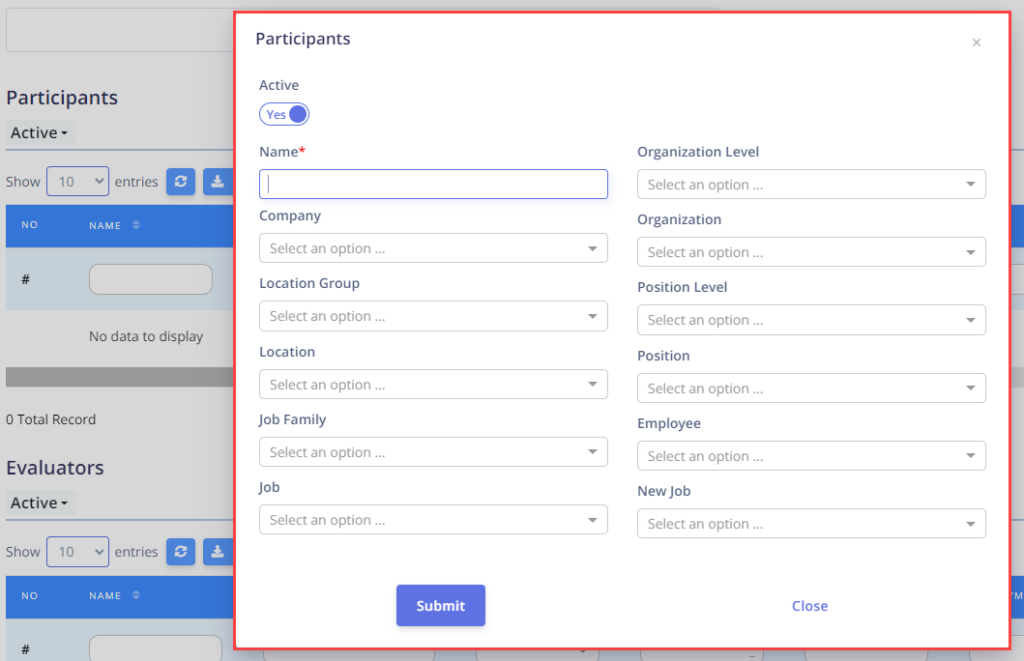Viewport: 1024px width, 661px height.
Task: Open the Job Family select box
Action: point(433,452)
